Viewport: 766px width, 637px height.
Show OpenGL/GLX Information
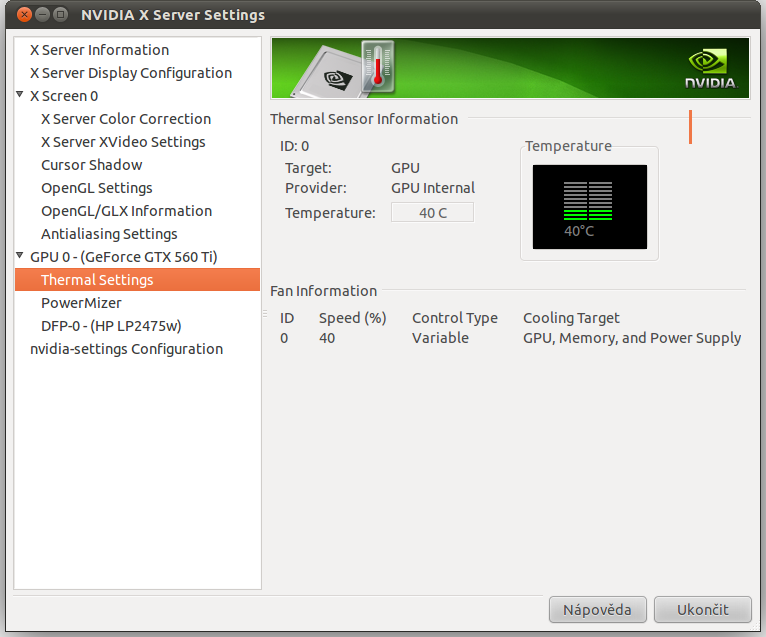(x=126, y=211)
